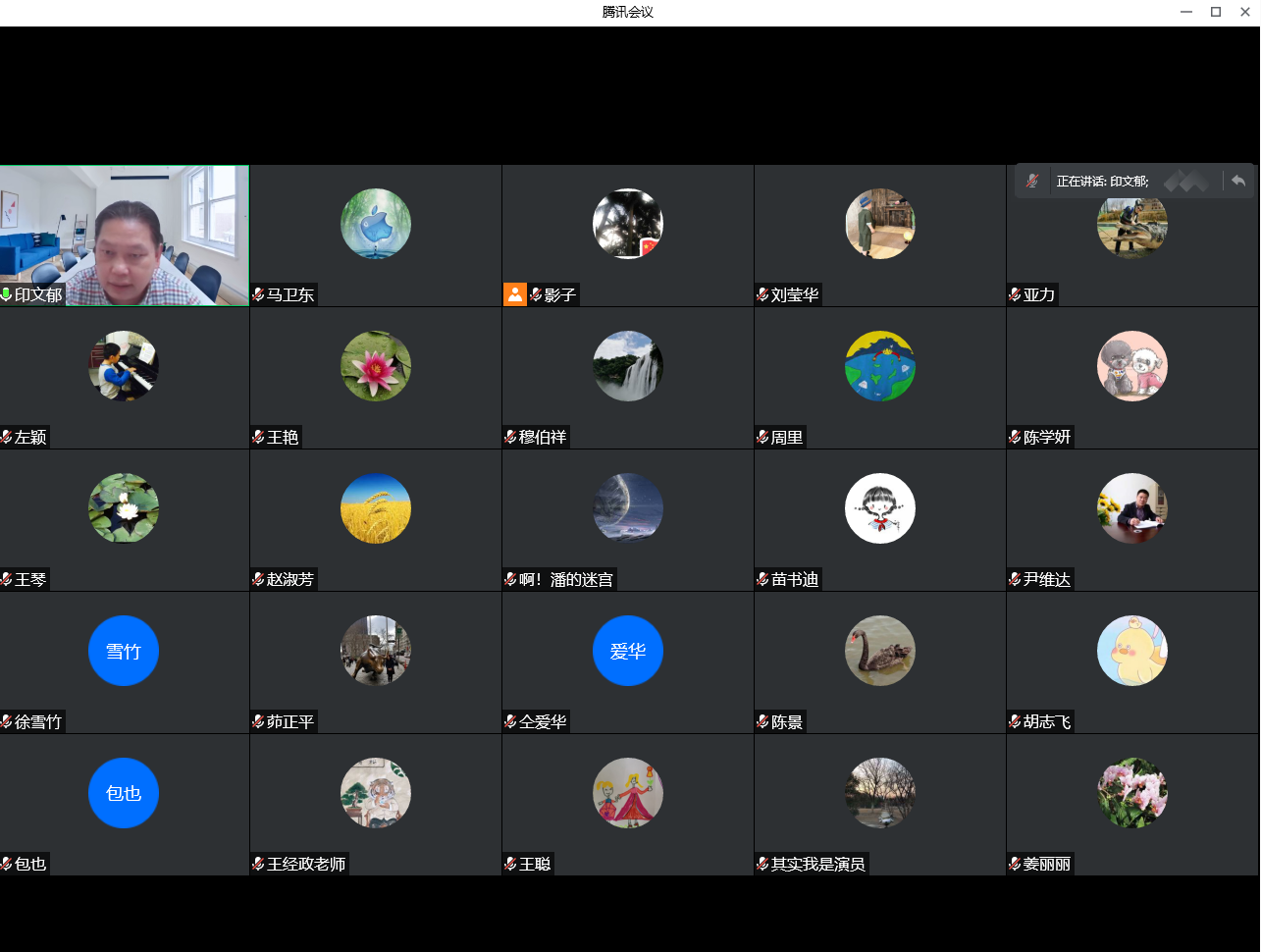Click the name label 苗书迪
Image resolution: width=1261 pixels, height=952 pixels.
click(x=795, y=579)
